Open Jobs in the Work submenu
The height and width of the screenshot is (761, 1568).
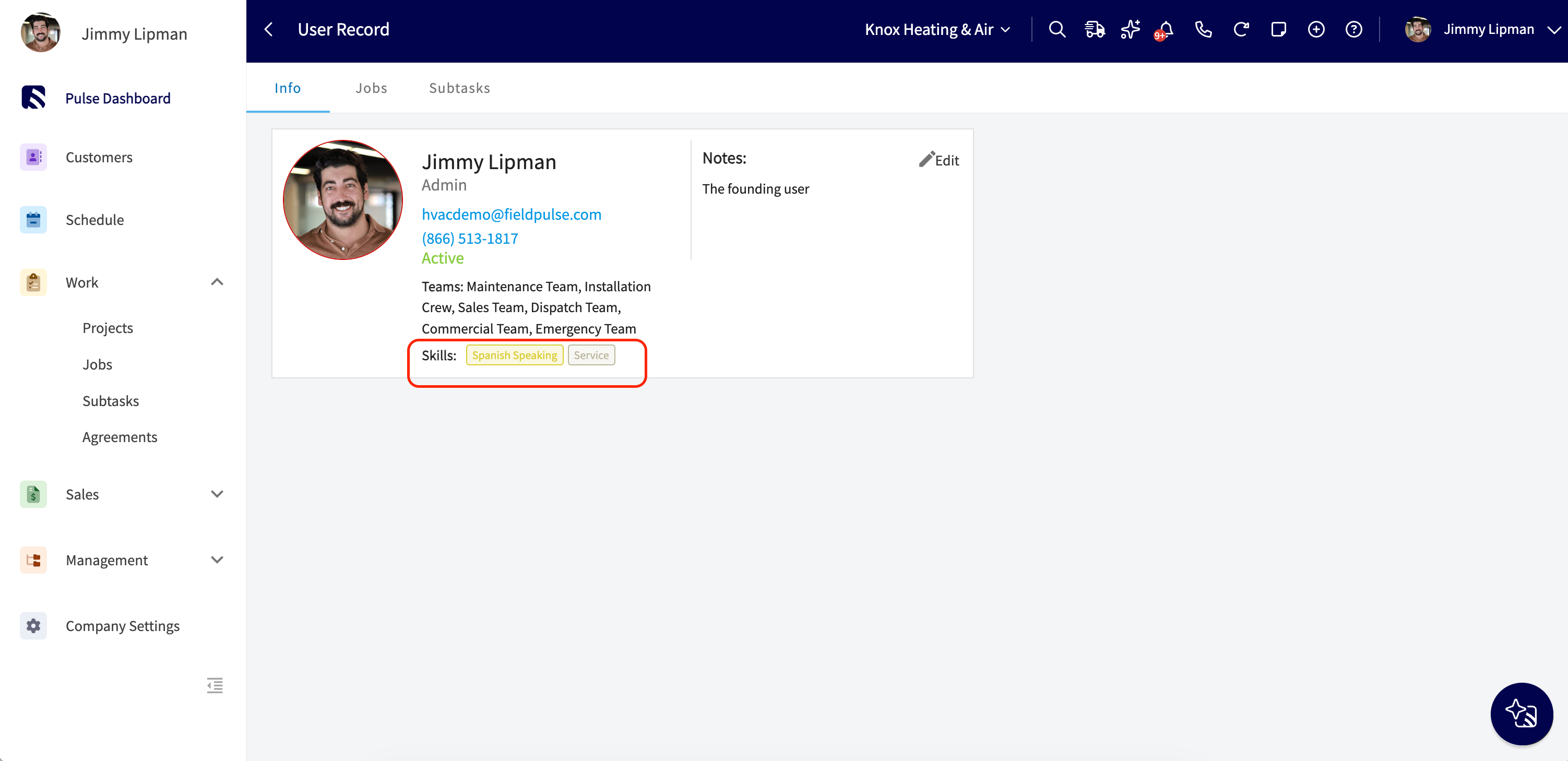98,364
